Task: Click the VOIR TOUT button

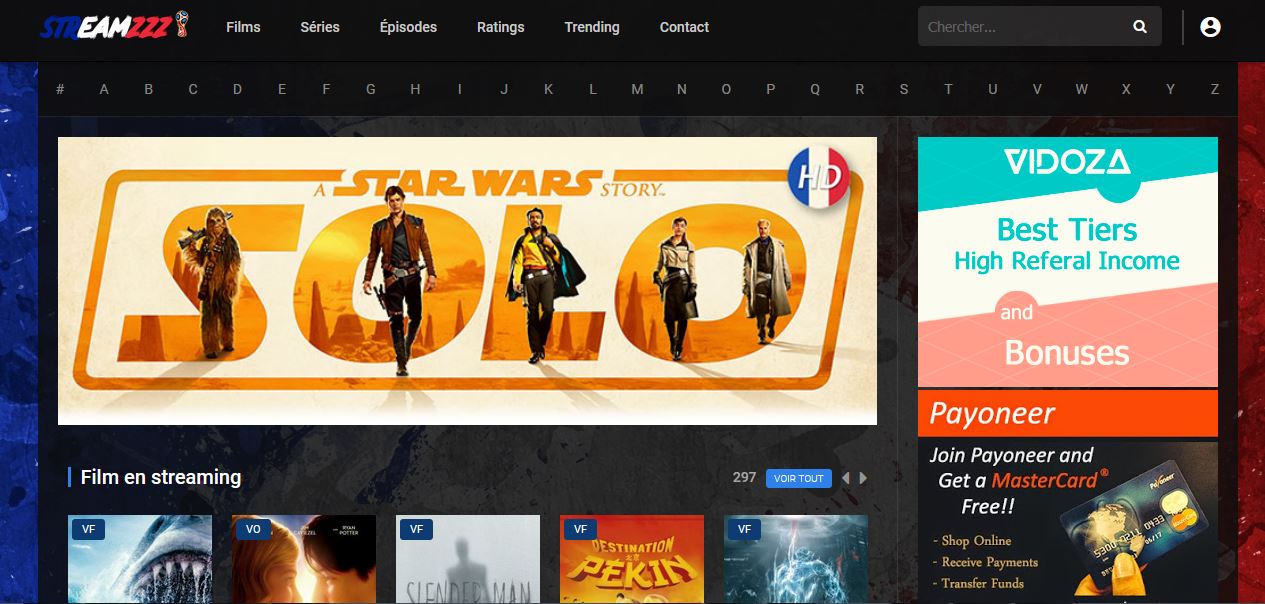Action: [x=799, y=478]
